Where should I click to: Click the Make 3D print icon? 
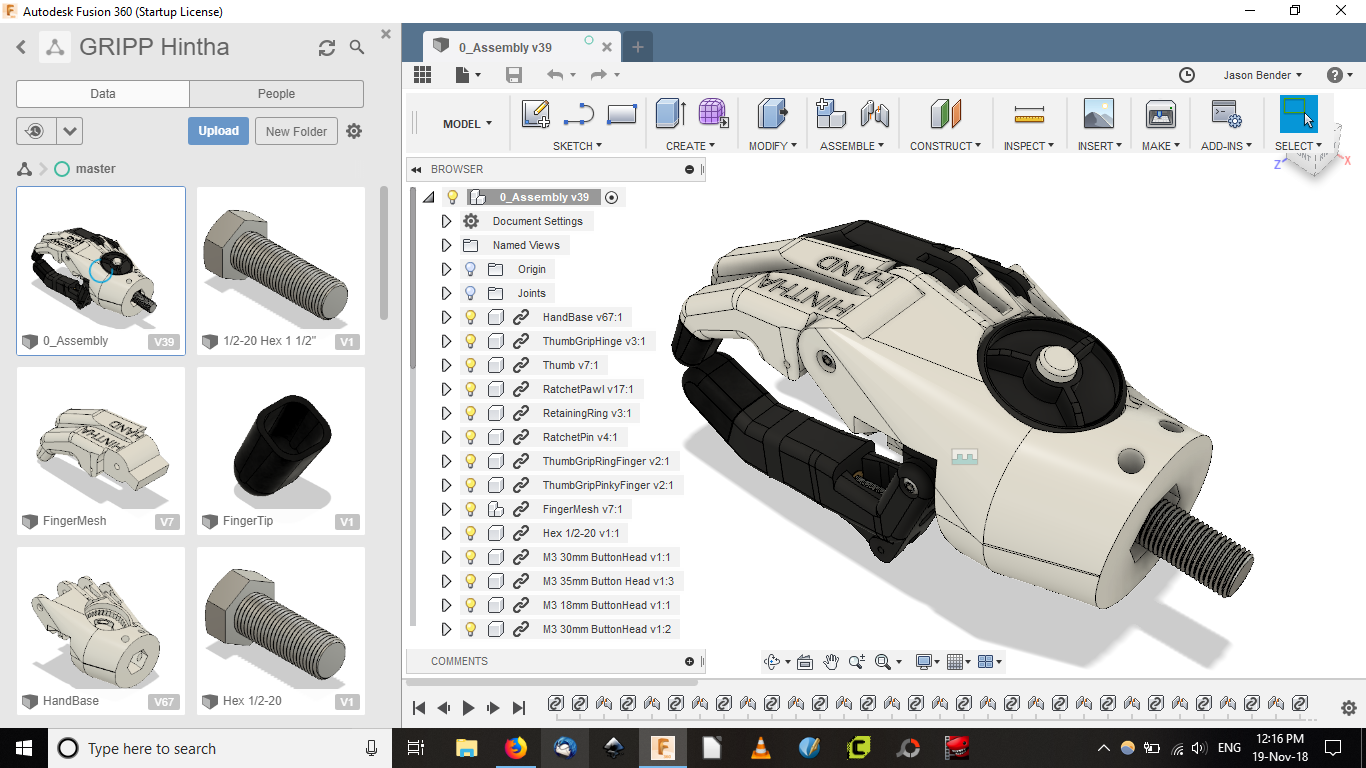pos(1160,114)
